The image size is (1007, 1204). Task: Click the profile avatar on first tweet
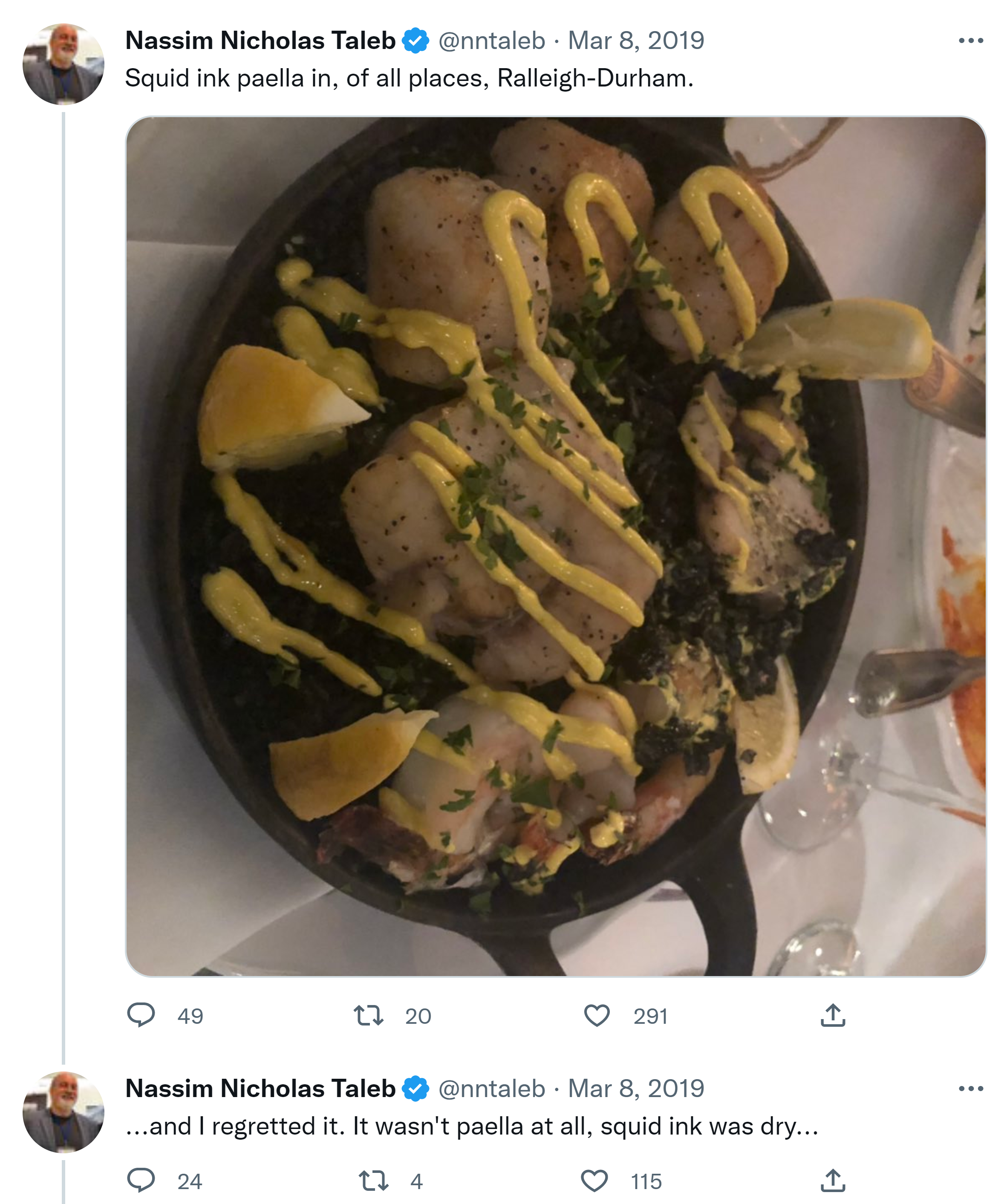[x=63, y=64]
